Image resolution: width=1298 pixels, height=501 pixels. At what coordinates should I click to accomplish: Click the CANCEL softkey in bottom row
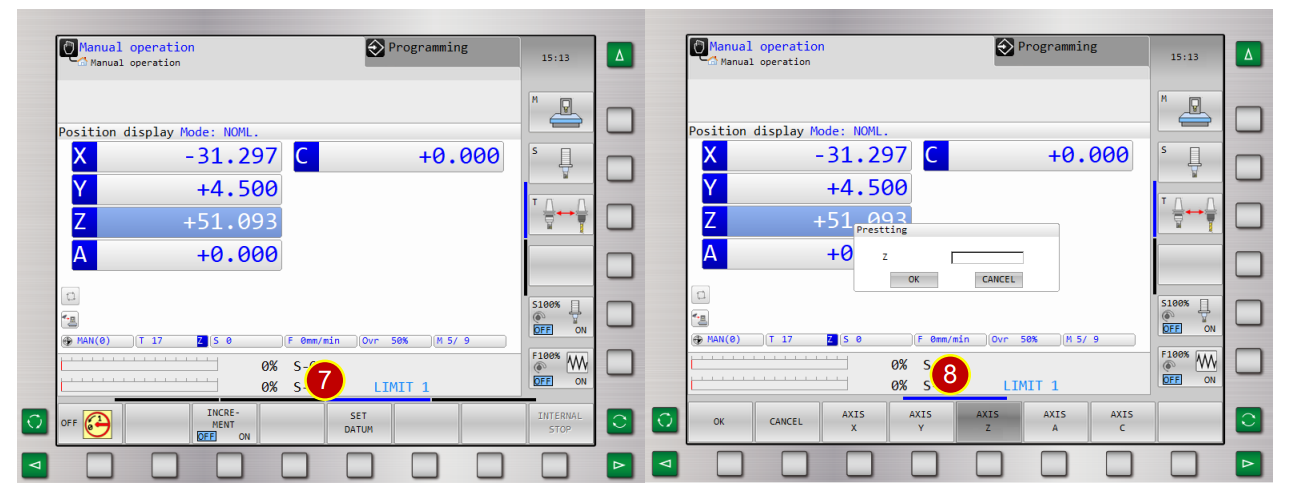(x=786, y=422)
